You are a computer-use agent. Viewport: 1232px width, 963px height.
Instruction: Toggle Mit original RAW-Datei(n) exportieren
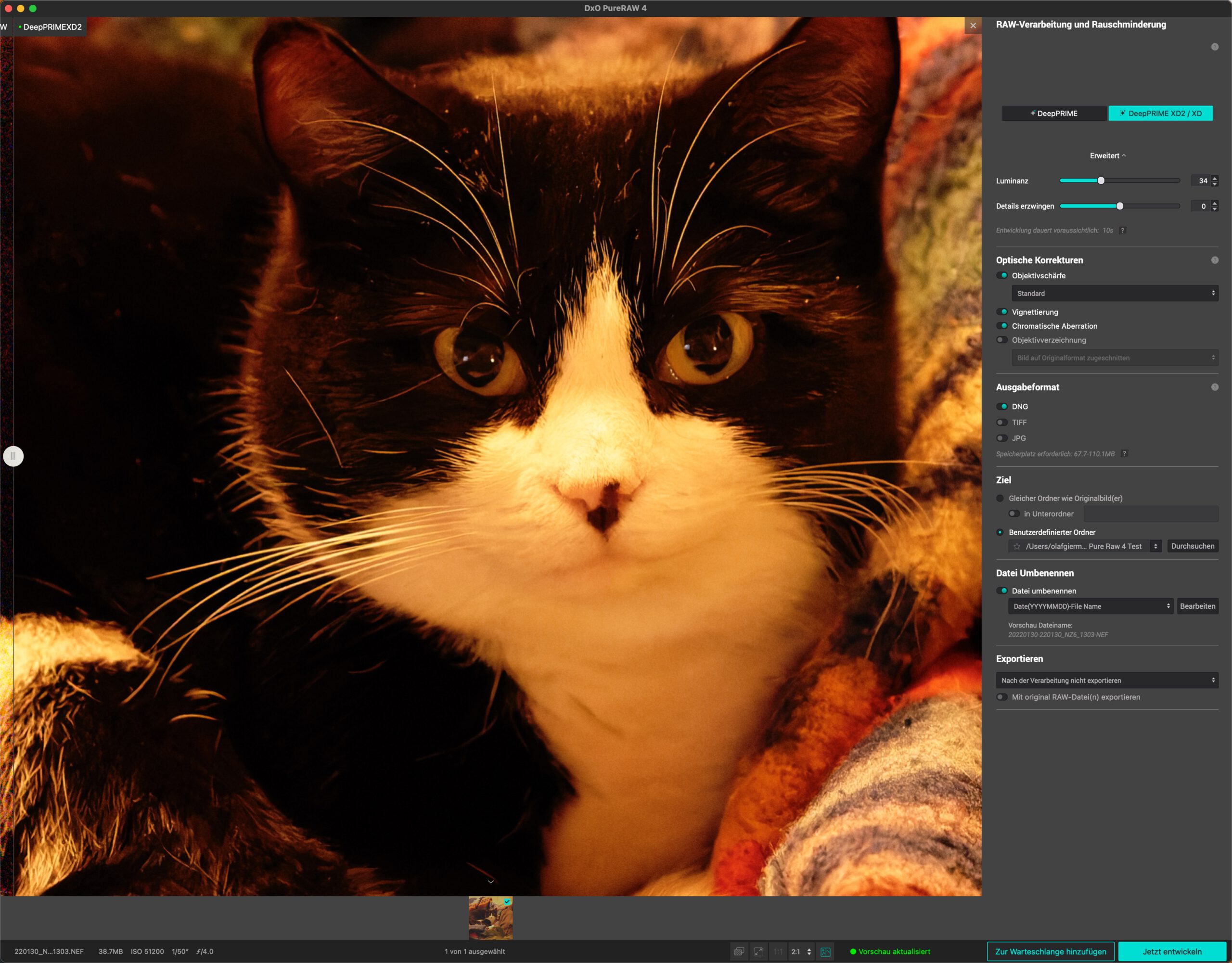tap(1002, 697)
